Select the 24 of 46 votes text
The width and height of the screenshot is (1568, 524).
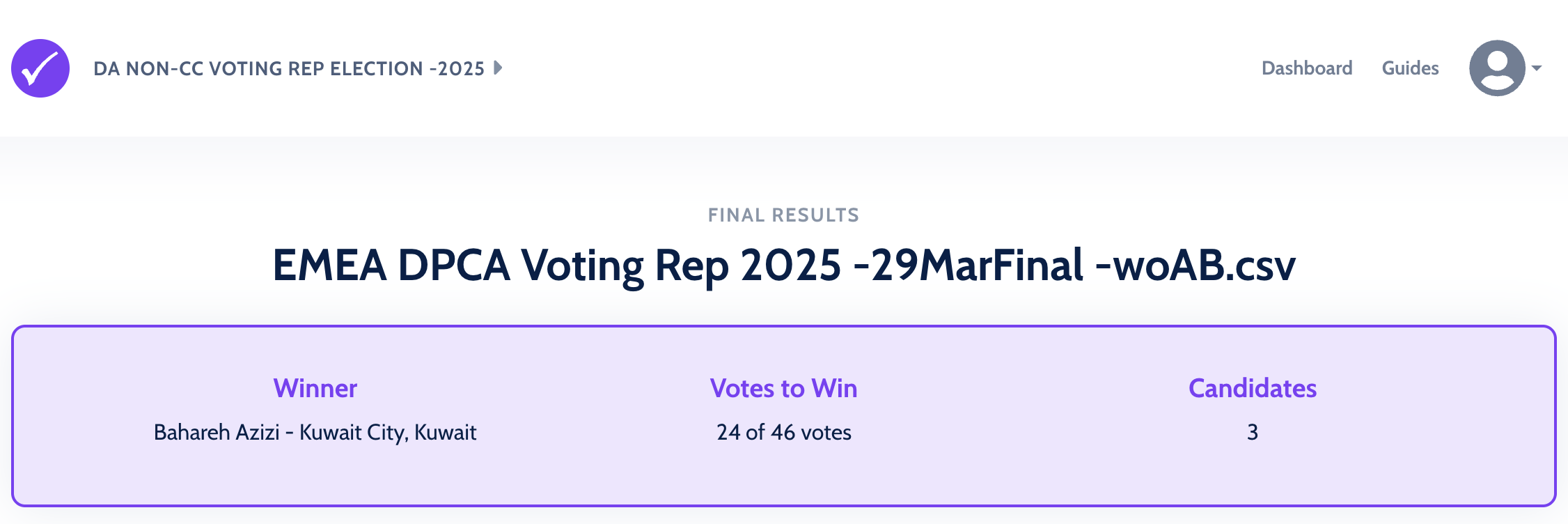pos(783,432)
